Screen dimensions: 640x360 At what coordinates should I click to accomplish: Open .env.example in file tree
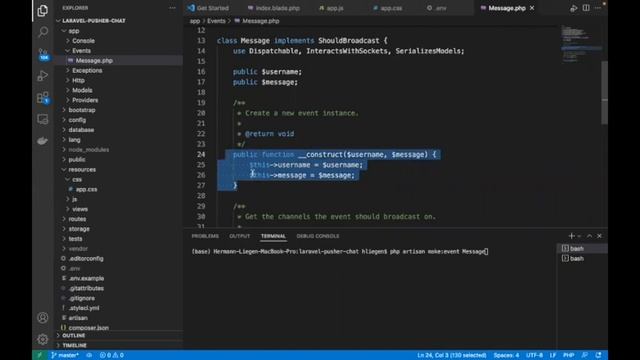(86, 278)
